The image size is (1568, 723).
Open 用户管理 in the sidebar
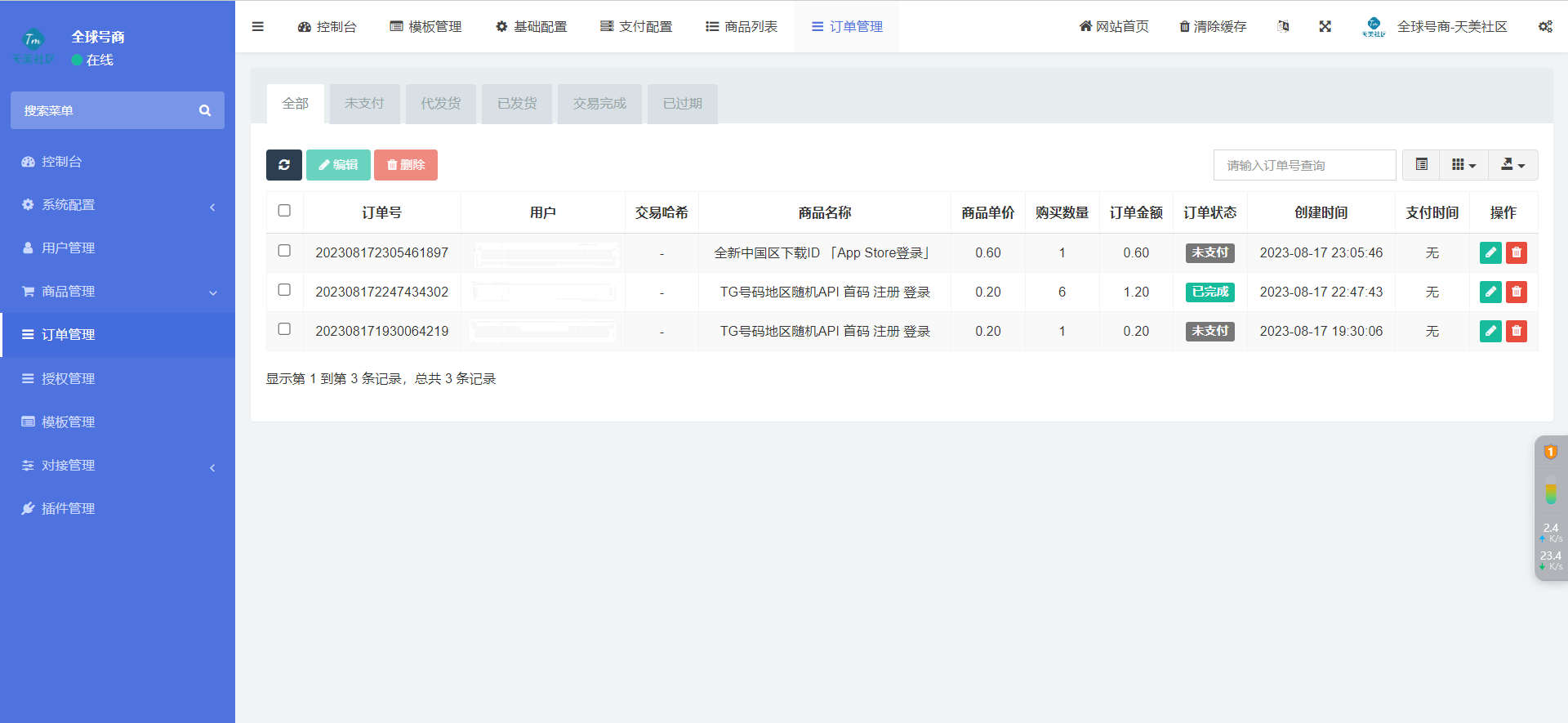[118, 248]
